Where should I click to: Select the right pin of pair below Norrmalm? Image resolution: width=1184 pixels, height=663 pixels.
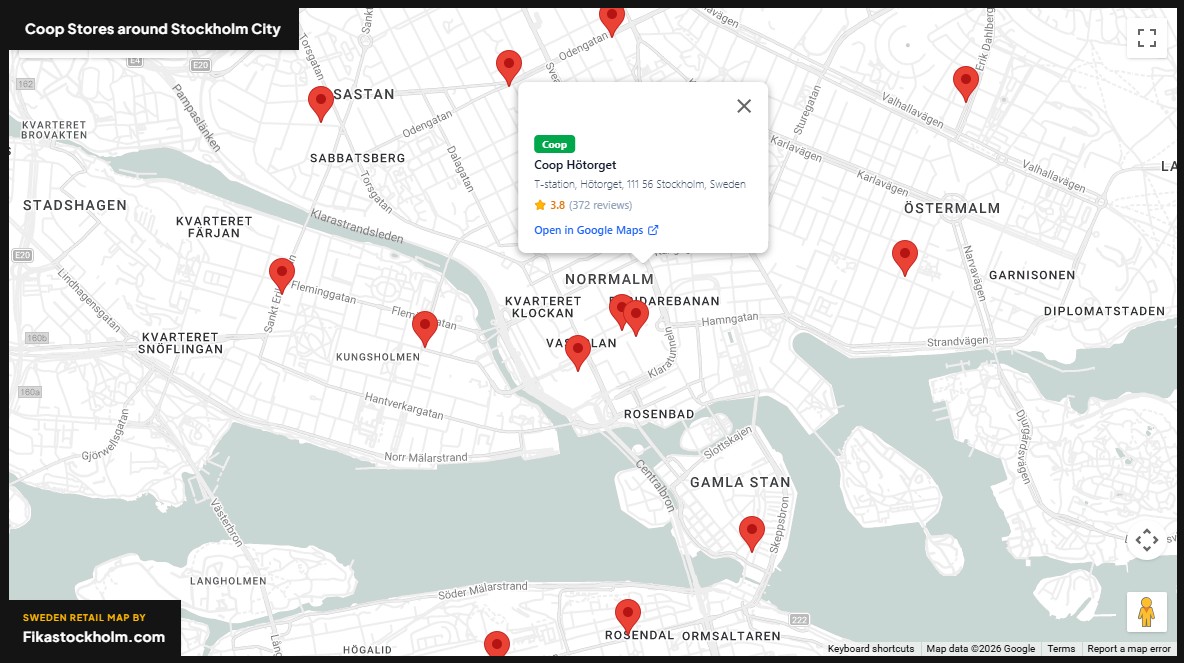click(636, 318)
